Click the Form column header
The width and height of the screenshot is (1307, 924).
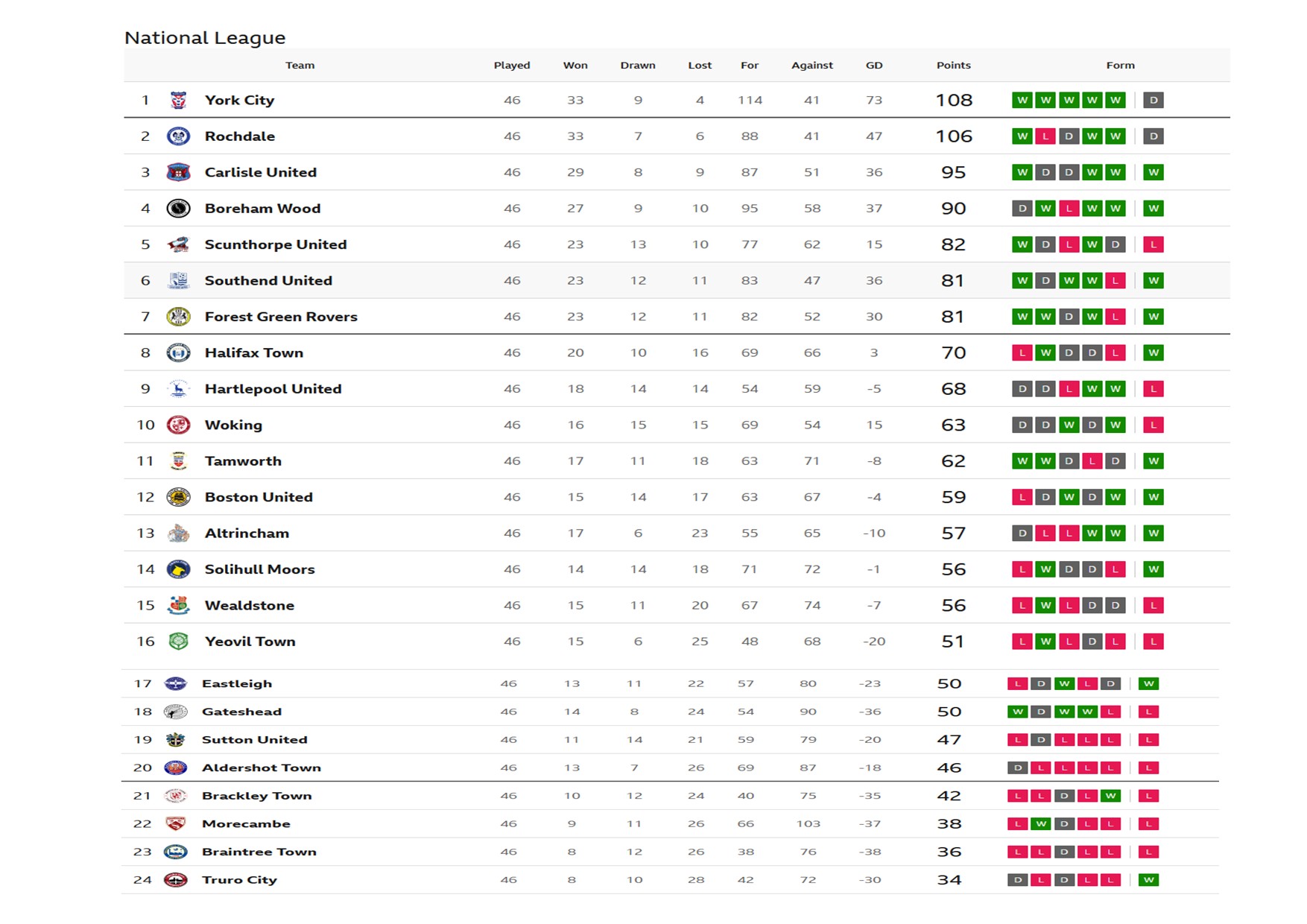coord(1120,66)
